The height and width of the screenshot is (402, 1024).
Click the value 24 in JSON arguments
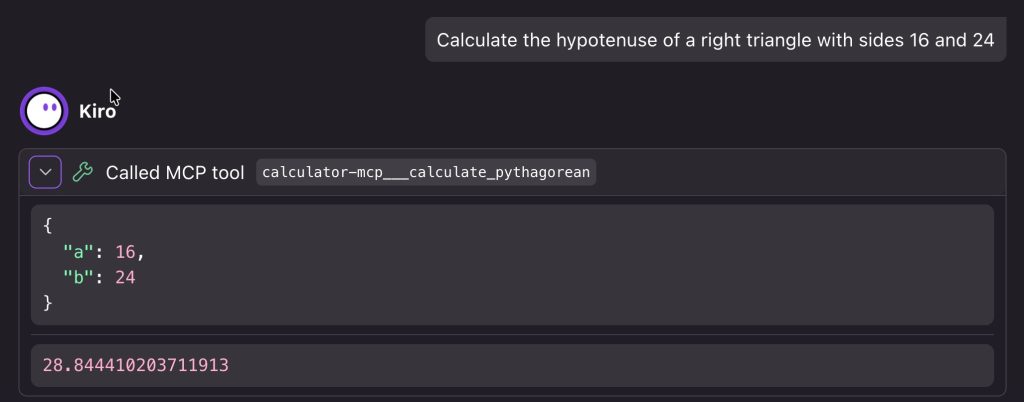[124, 277]
